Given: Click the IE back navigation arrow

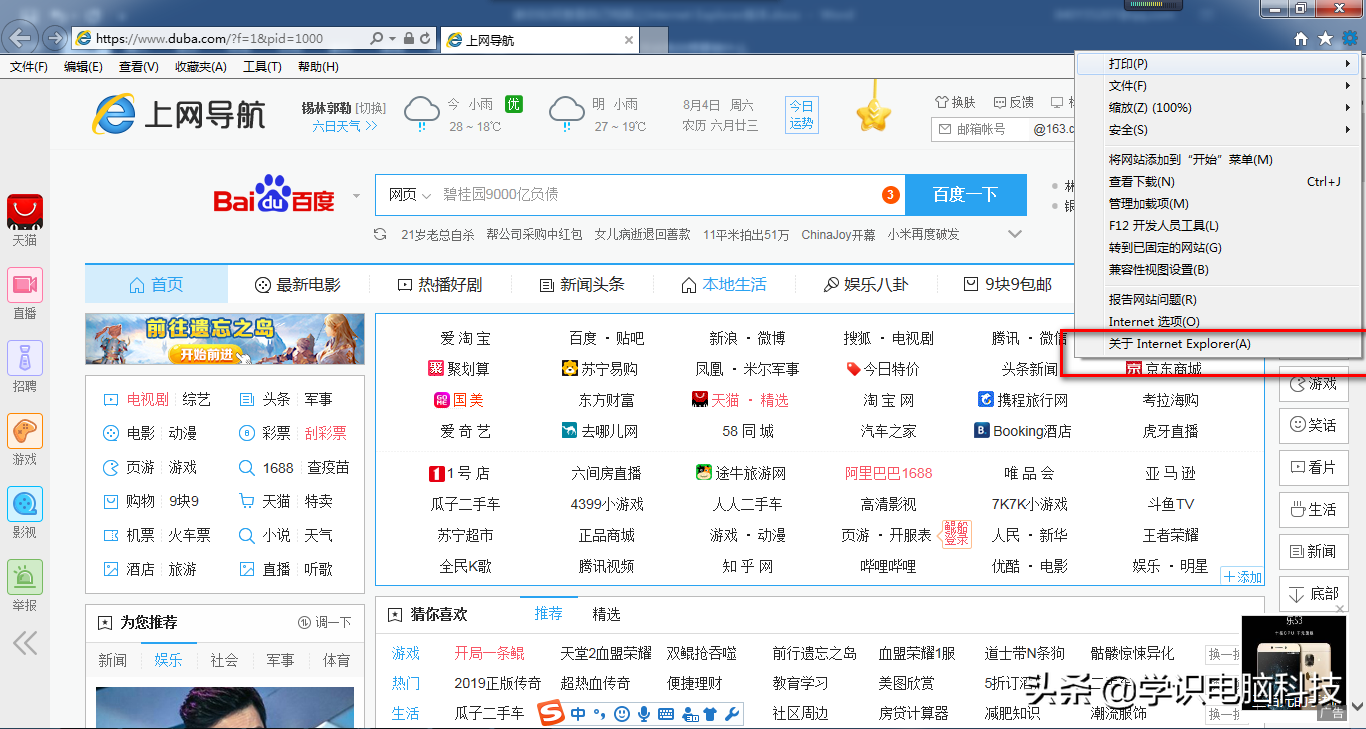Looking at the screenshot, I should [22, 38].
